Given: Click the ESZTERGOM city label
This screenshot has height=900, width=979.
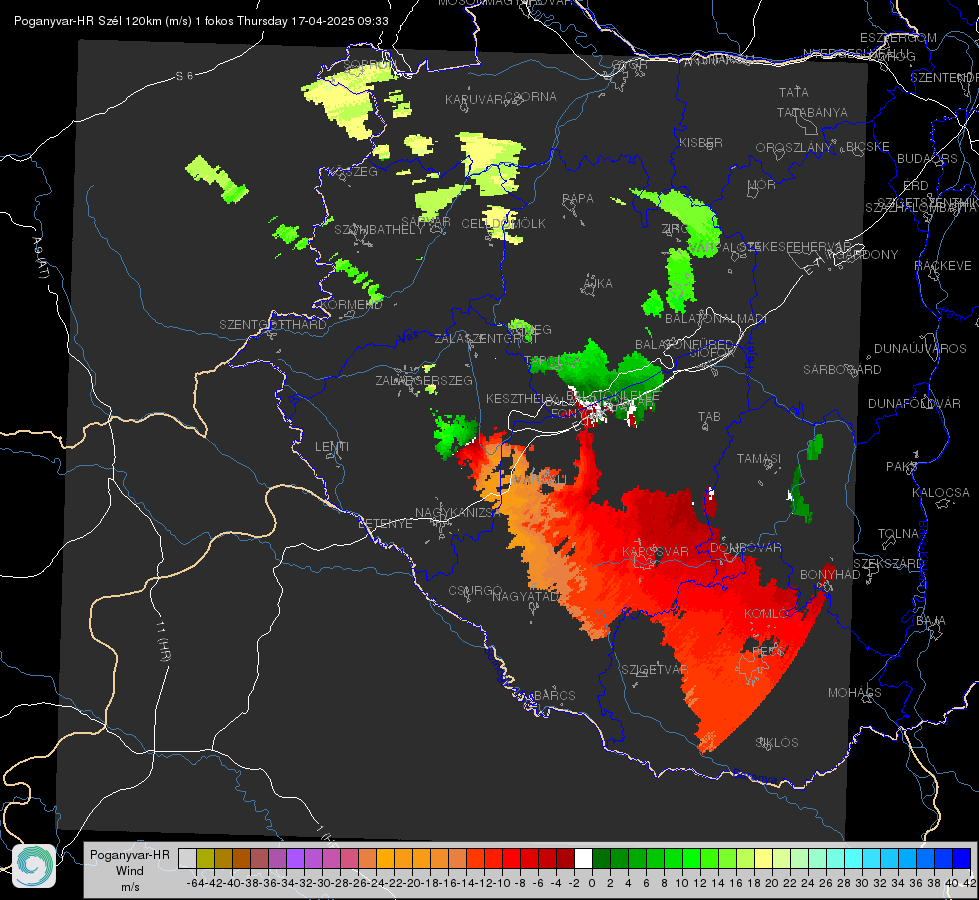Looking at the screenshot, I should click(x=898, y=38).
